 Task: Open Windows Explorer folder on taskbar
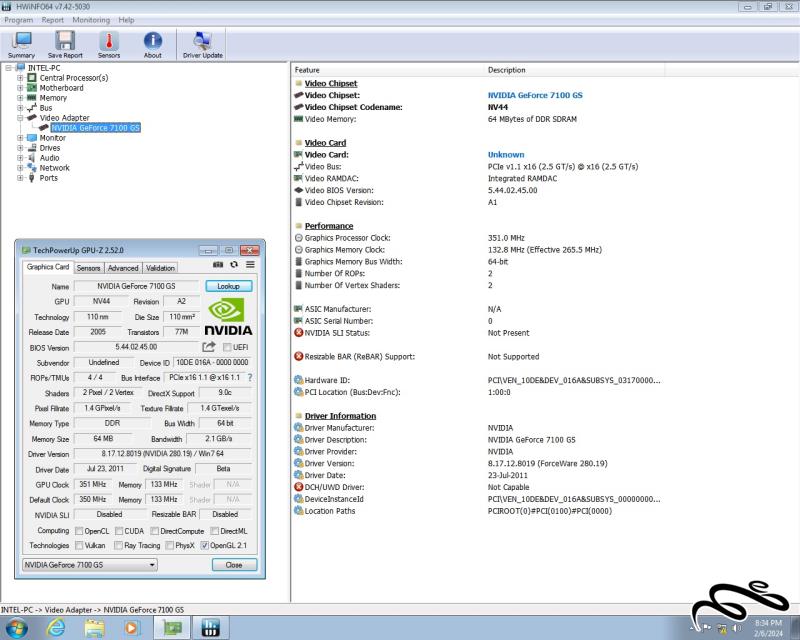pyautogui.click(x=94, y=628)
